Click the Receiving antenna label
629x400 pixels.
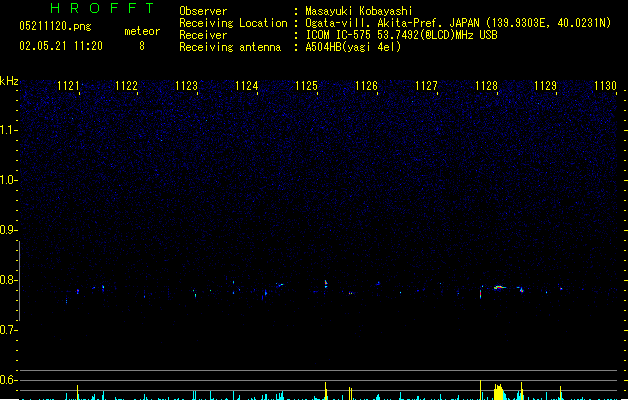[x=230, y=47]
